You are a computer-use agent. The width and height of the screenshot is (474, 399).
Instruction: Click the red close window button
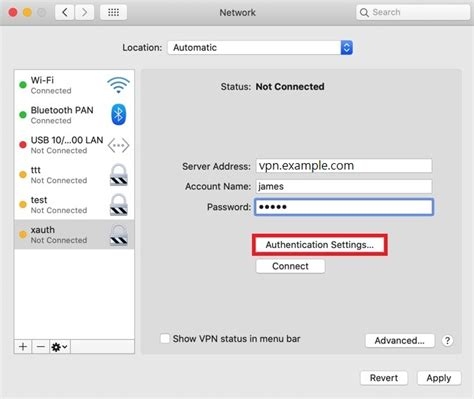(13, 13)
